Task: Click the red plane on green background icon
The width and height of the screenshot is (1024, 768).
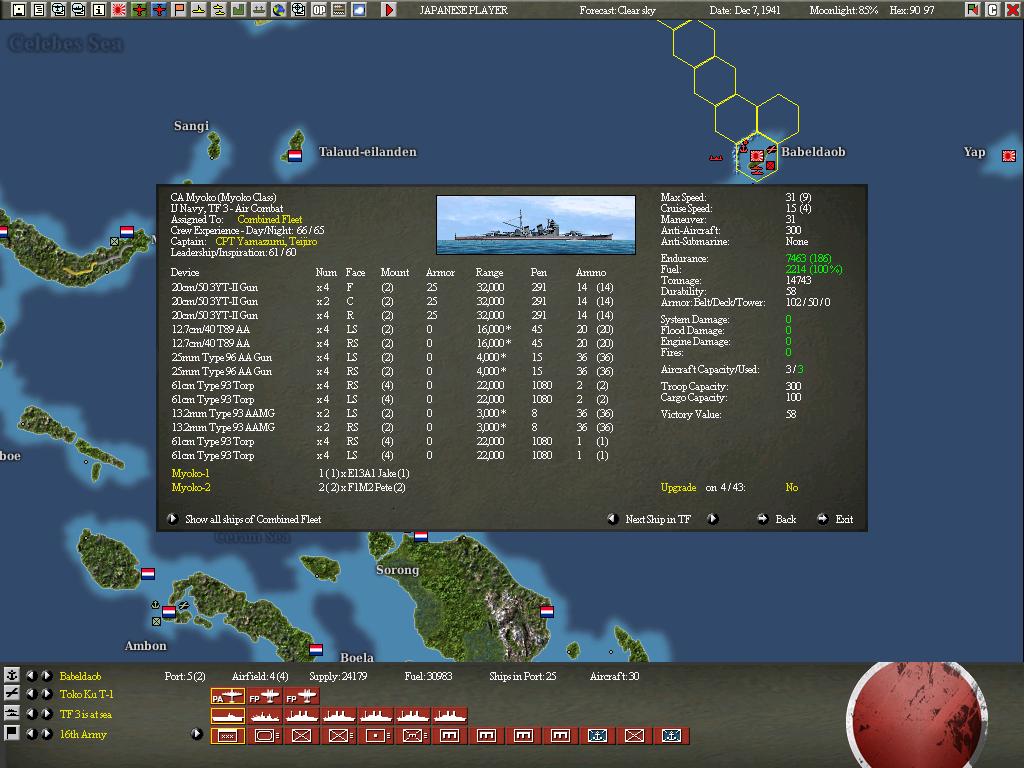Action: point(138,10)
